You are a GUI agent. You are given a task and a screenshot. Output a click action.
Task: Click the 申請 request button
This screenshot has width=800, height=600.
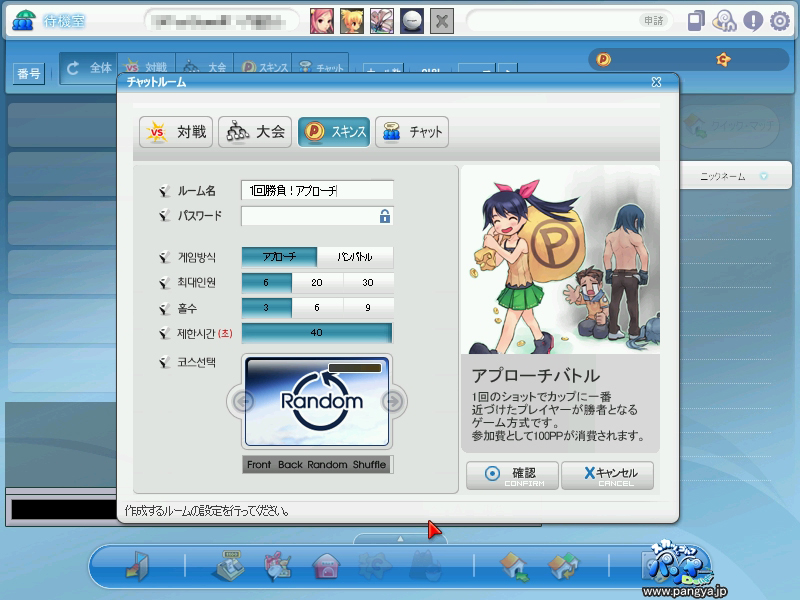tap(654, 20)
